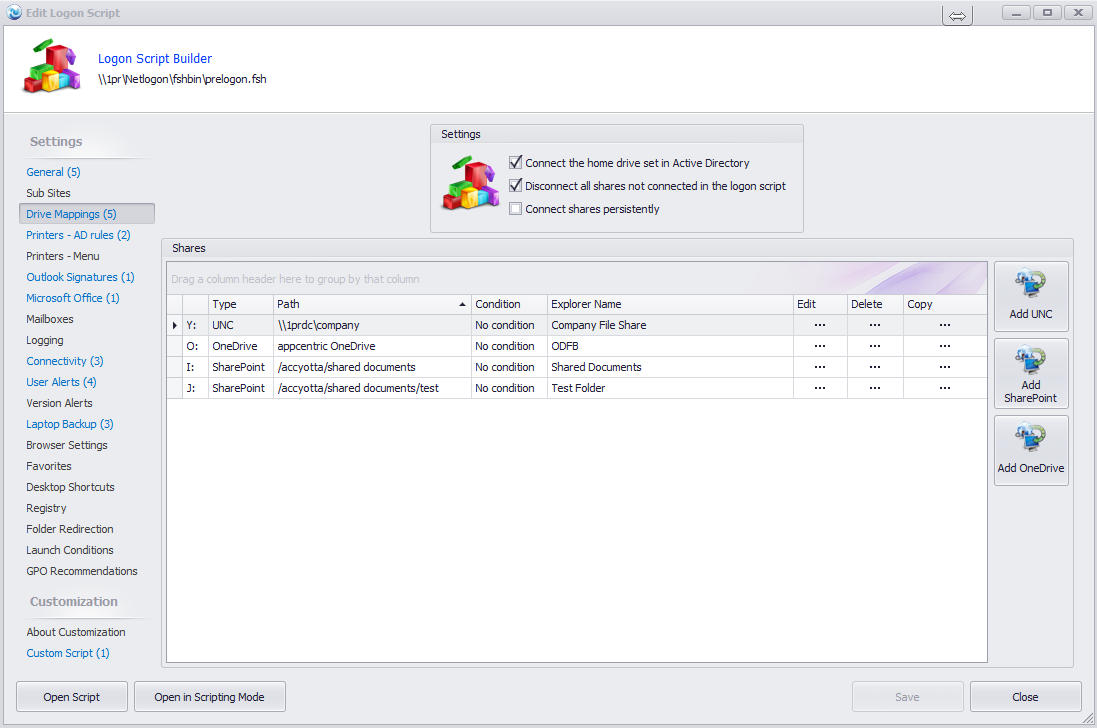
Task: Click the Open Script button
Action: point(72,697)
